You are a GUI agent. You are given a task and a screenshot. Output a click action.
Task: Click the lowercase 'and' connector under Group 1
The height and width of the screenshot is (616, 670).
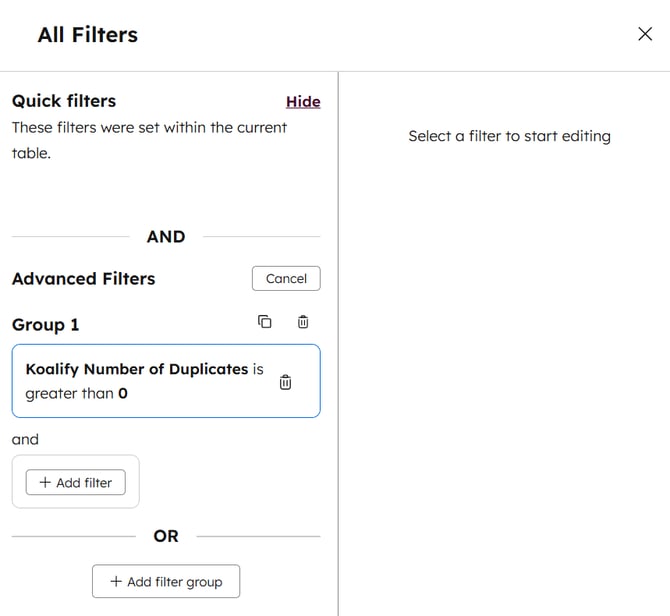[x=25, y=439]
